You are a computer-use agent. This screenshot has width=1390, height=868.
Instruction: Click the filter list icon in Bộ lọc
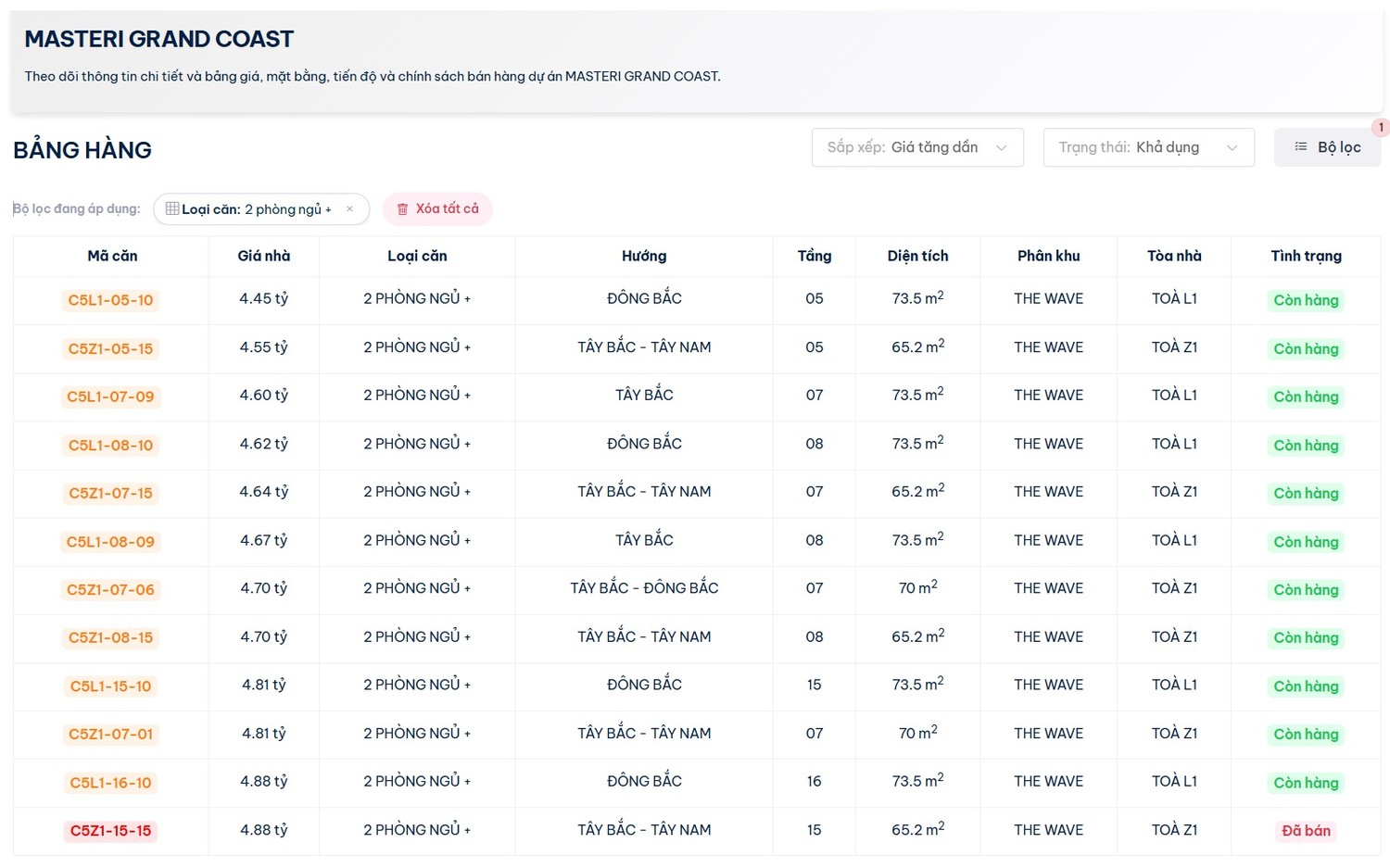coord(1300,147)
